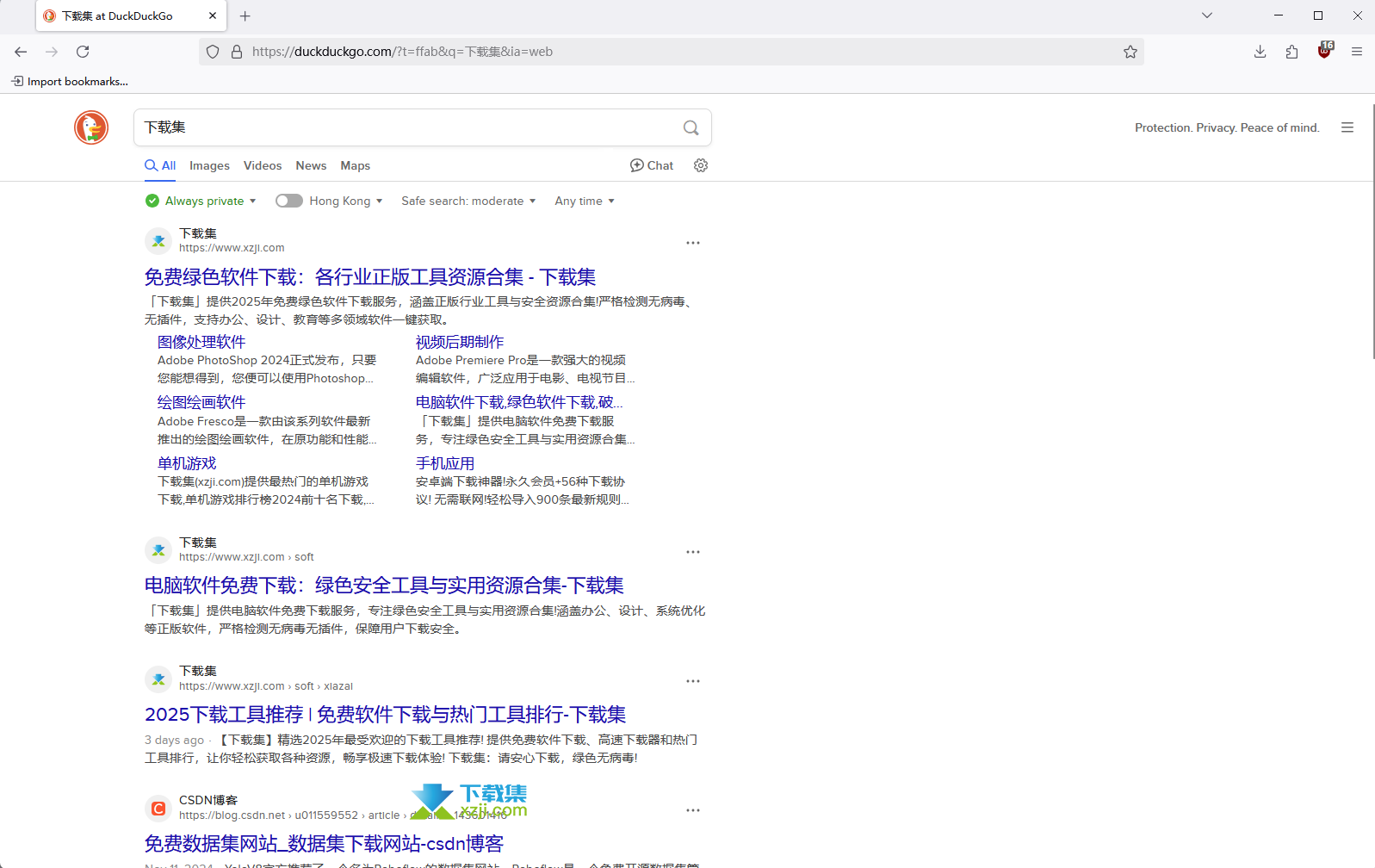The height and width of the screenshot is (868, 1375).
Task: Submit search with magnifier icon
Action: tap(691, 127)
